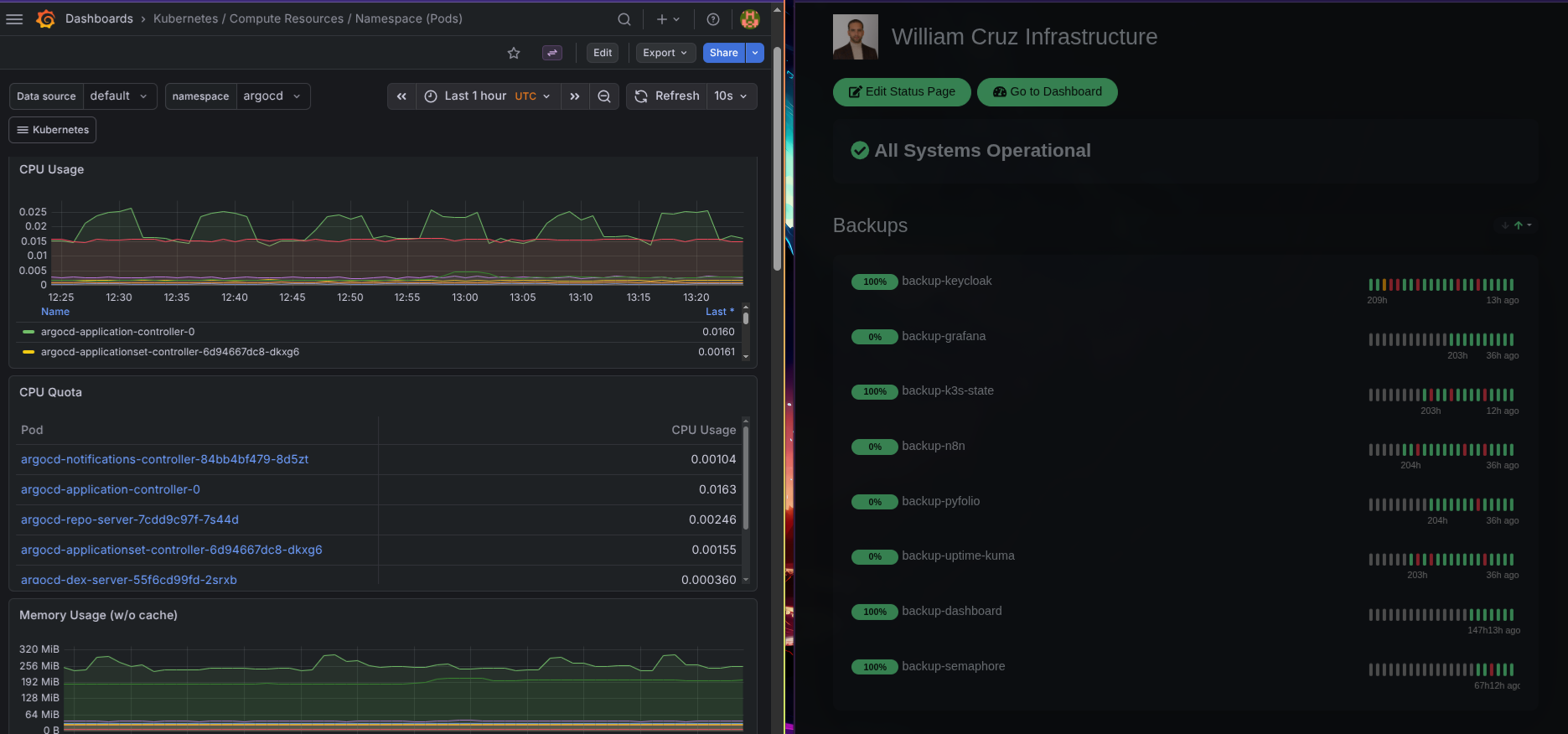Open the Backups group sort control
The image size is (1568, 734).
pos(1517,225)
